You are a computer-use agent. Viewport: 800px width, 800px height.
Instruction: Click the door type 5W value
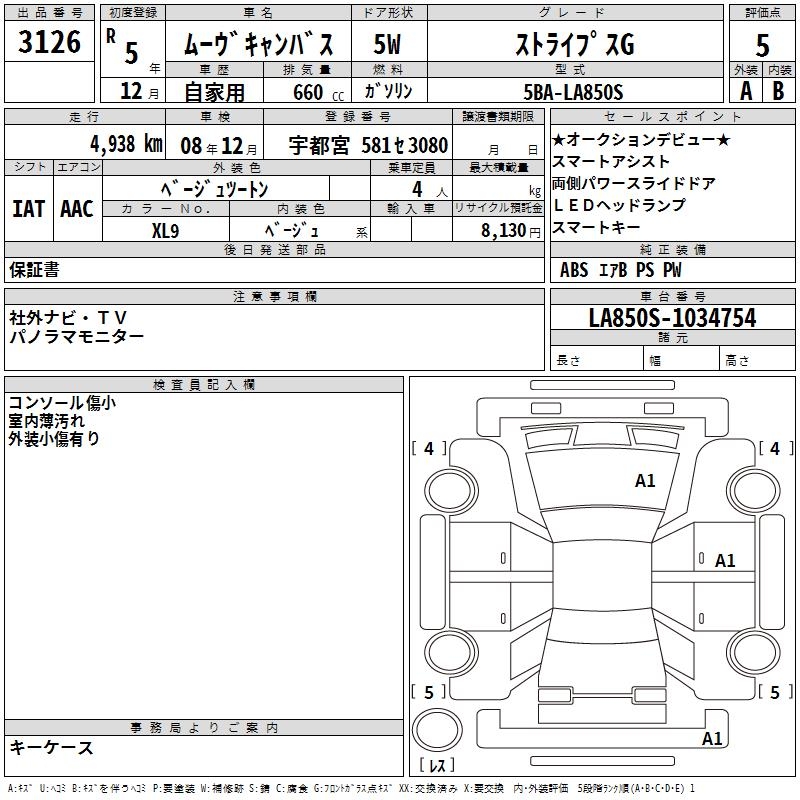click(x=387, y=44)
